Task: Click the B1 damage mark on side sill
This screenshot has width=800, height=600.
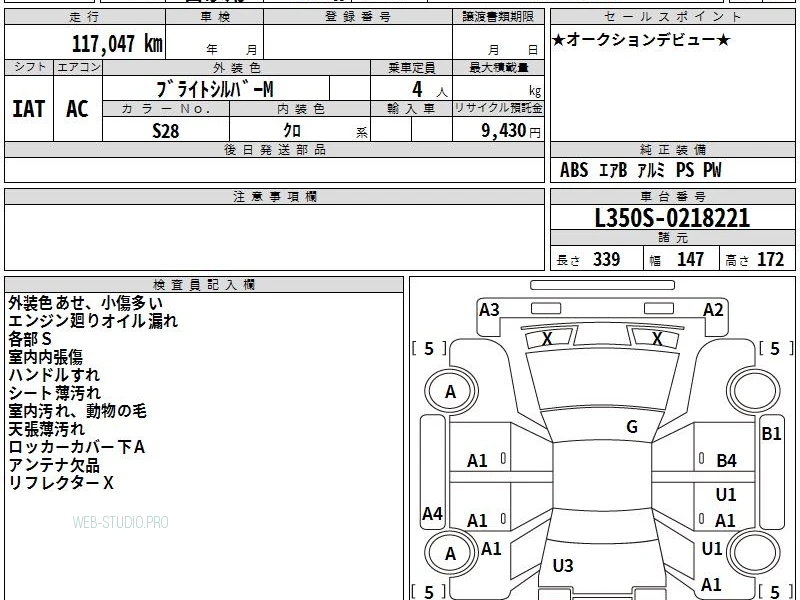Action: [x=771, y=434]
